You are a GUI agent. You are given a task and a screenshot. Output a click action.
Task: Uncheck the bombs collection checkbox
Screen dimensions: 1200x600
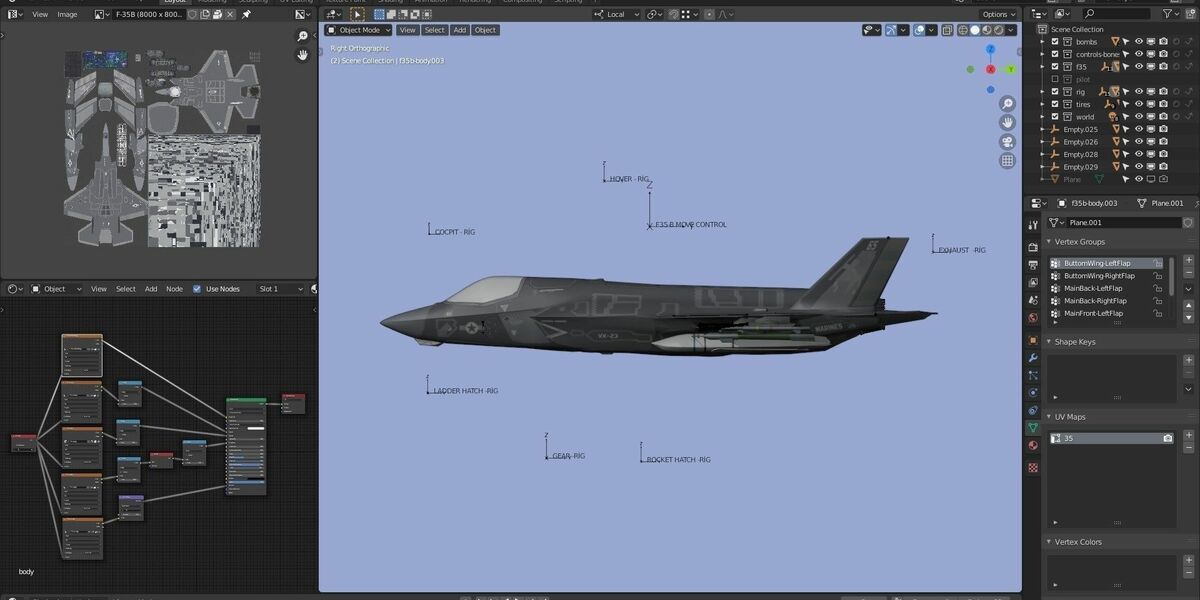click(1054, 42)
